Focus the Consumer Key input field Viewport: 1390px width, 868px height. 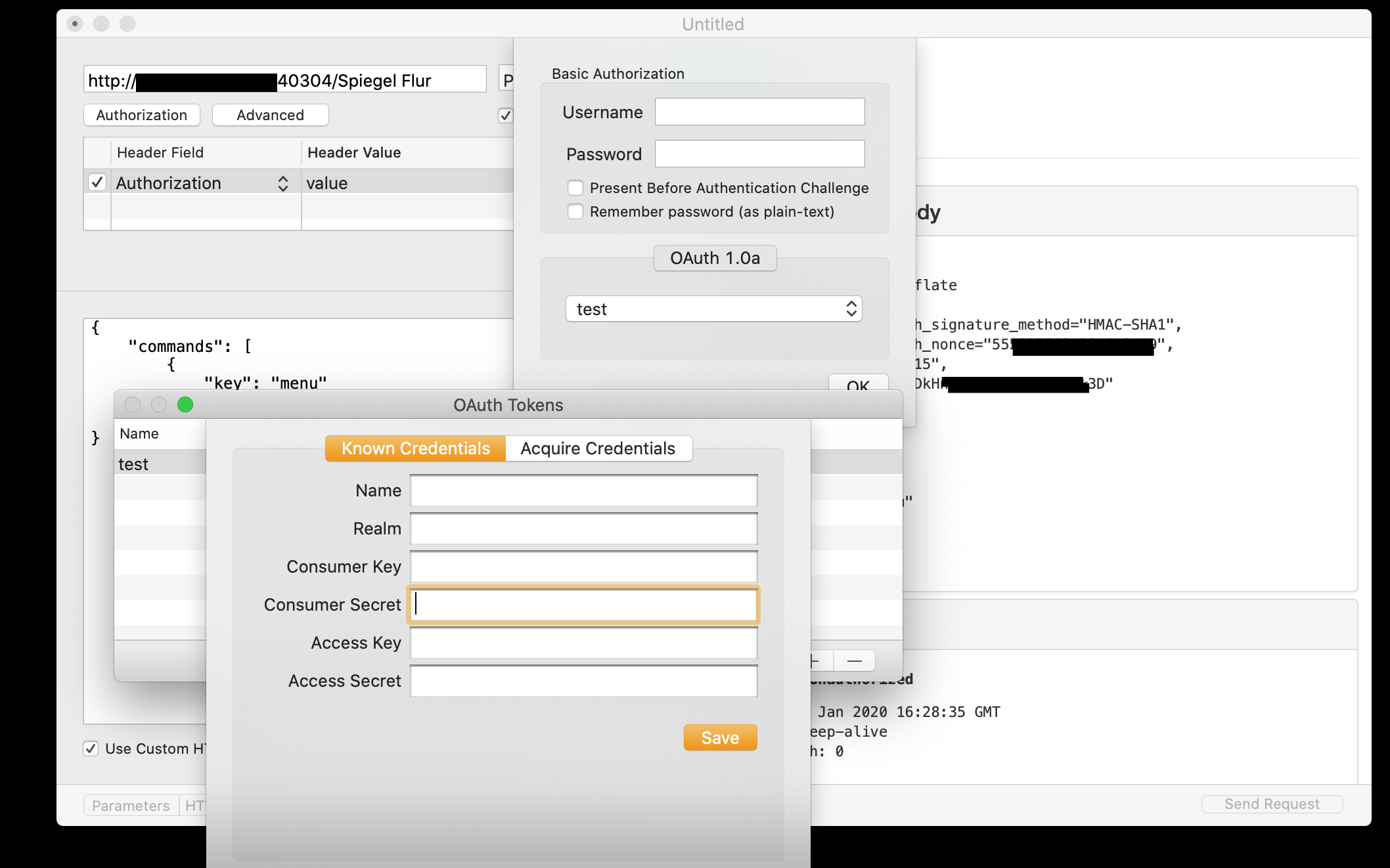[583, 567]
